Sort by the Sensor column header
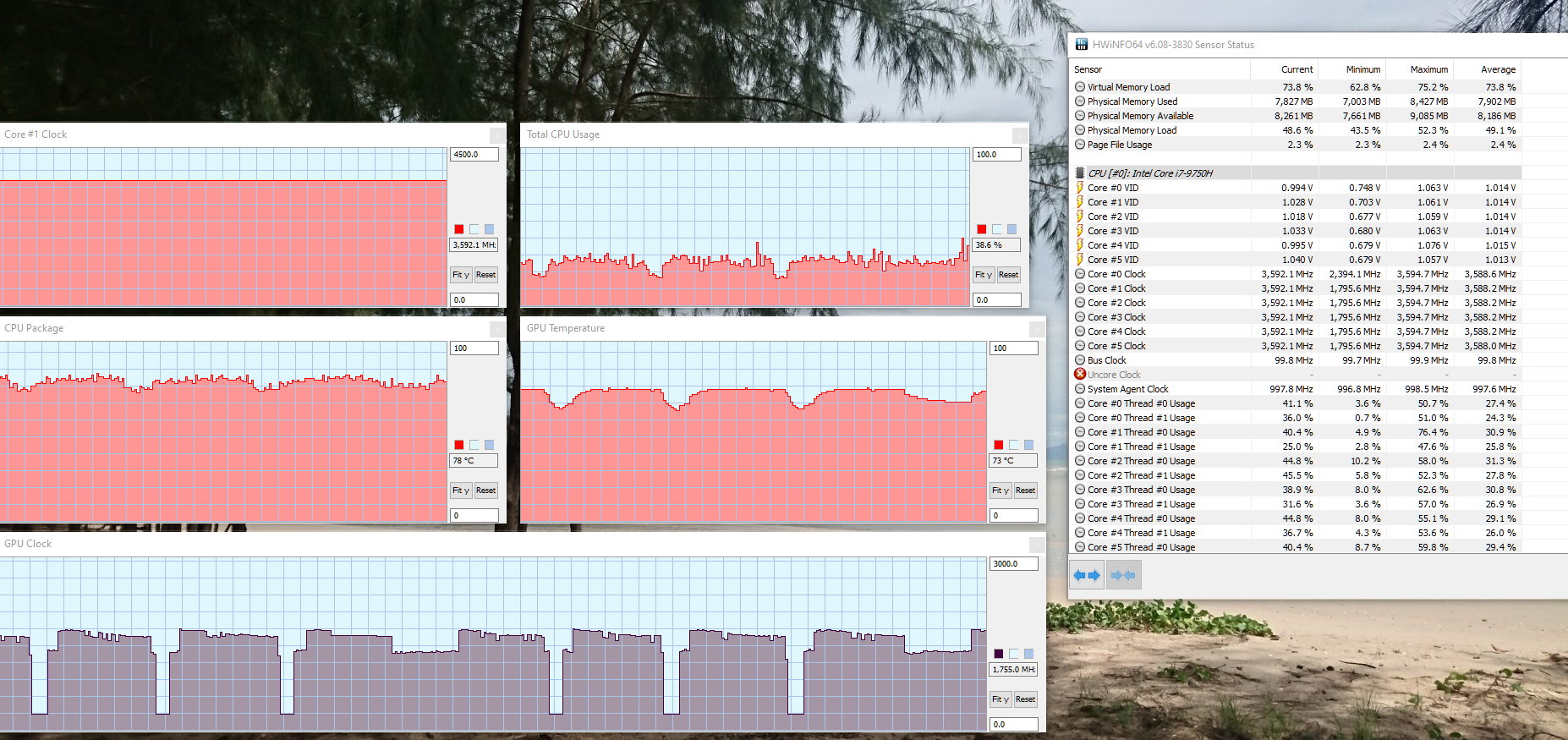Viewport: 1568px width, 740px height. (1160, 69)
